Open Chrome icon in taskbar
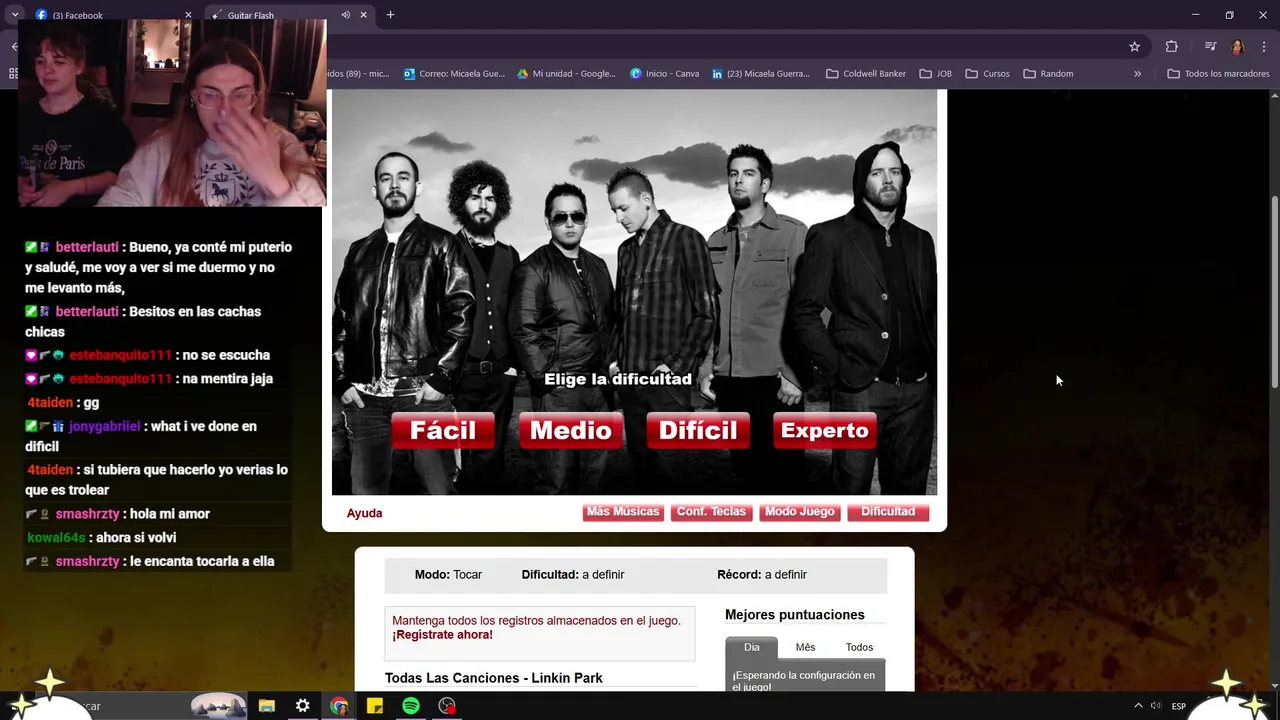Image resolution: width=1280 pixels, height=720 pixels. 339,706
